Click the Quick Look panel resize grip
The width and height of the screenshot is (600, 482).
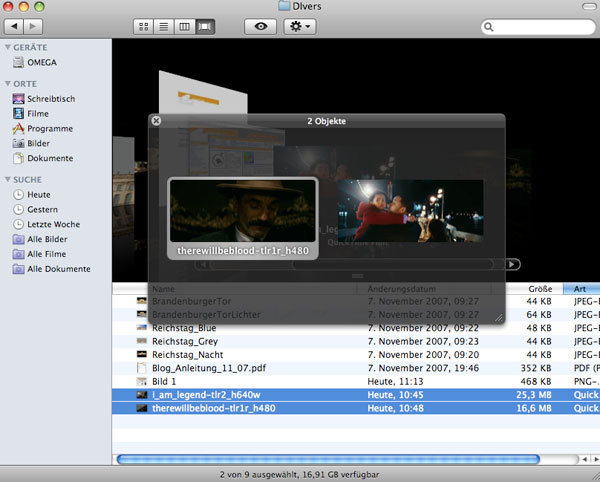tap(499, 318)
